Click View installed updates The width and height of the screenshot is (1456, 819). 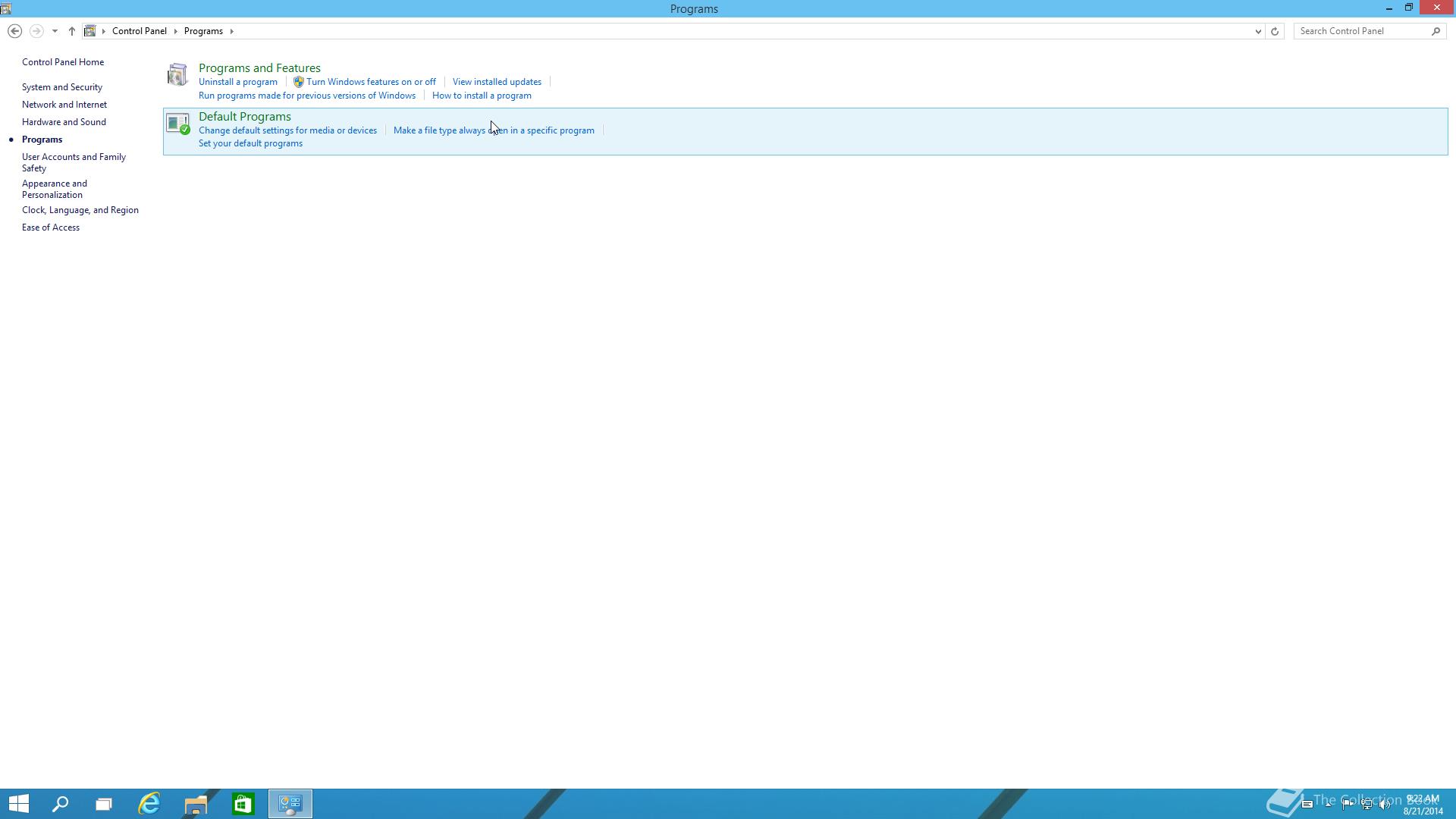tap(497, 82)
